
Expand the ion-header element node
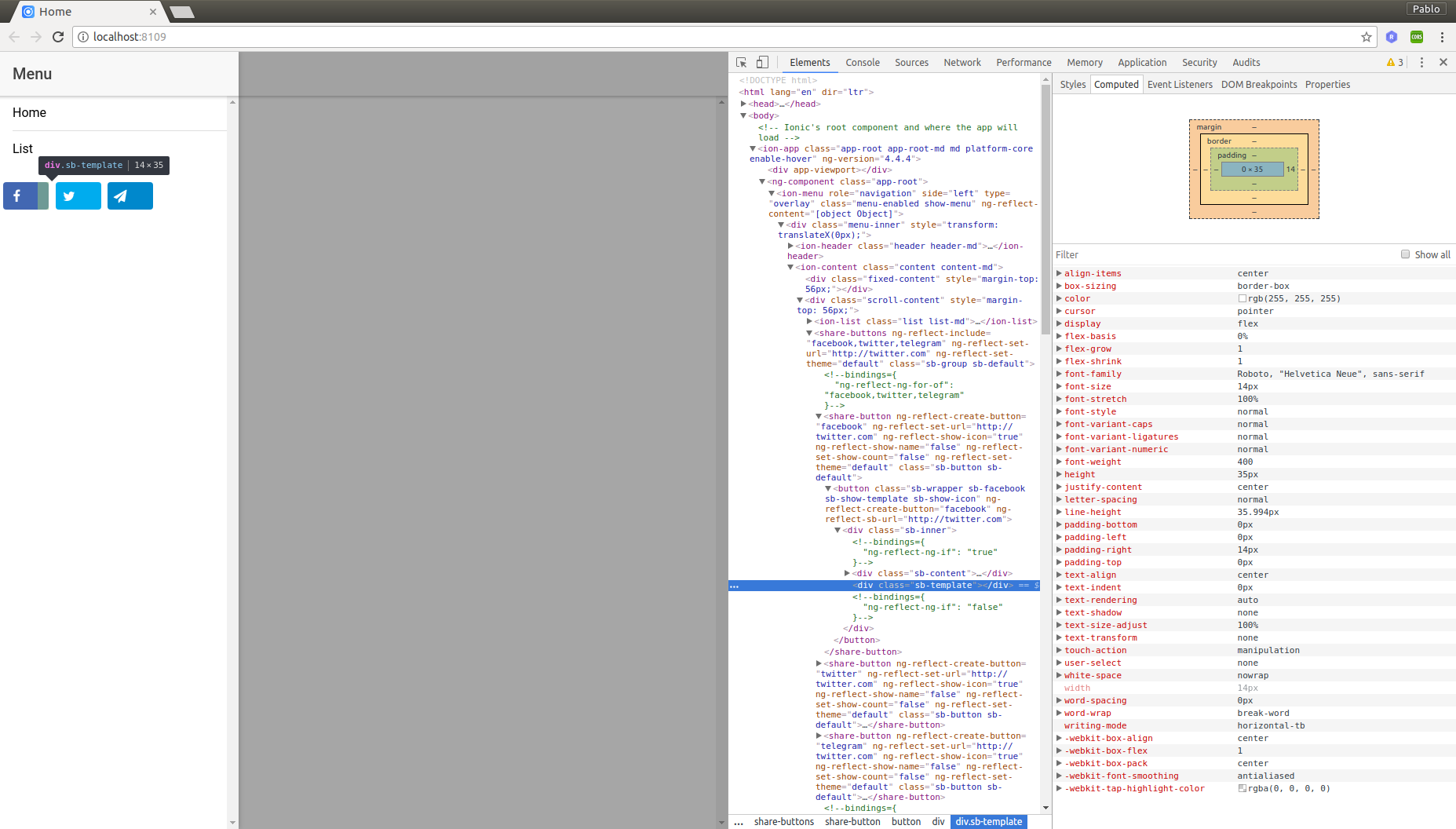click(x=790, y=246)
